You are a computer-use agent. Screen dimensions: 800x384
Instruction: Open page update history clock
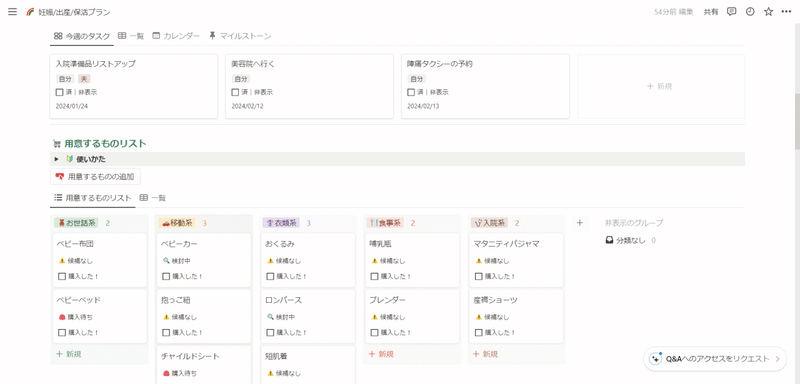pyautogui.click(x=750, y=12)
